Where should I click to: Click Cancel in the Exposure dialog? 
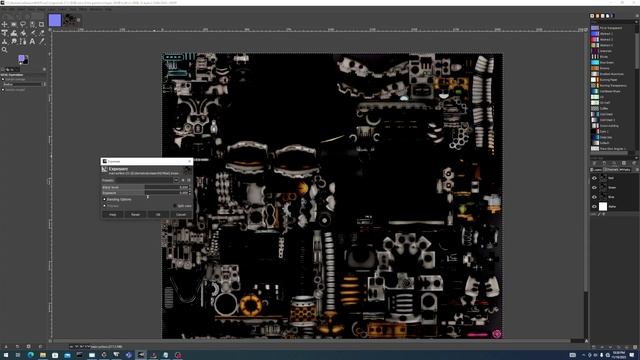[x=181, y=214]
